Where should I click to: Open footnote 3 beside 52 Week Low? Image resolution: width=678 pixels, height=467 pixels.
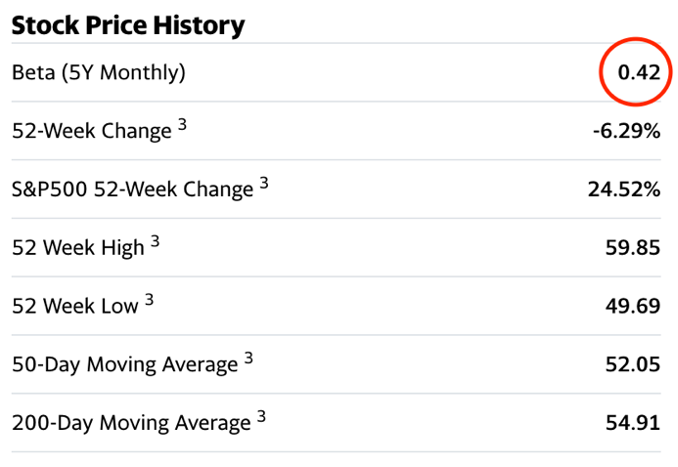[x=149, y=299]
